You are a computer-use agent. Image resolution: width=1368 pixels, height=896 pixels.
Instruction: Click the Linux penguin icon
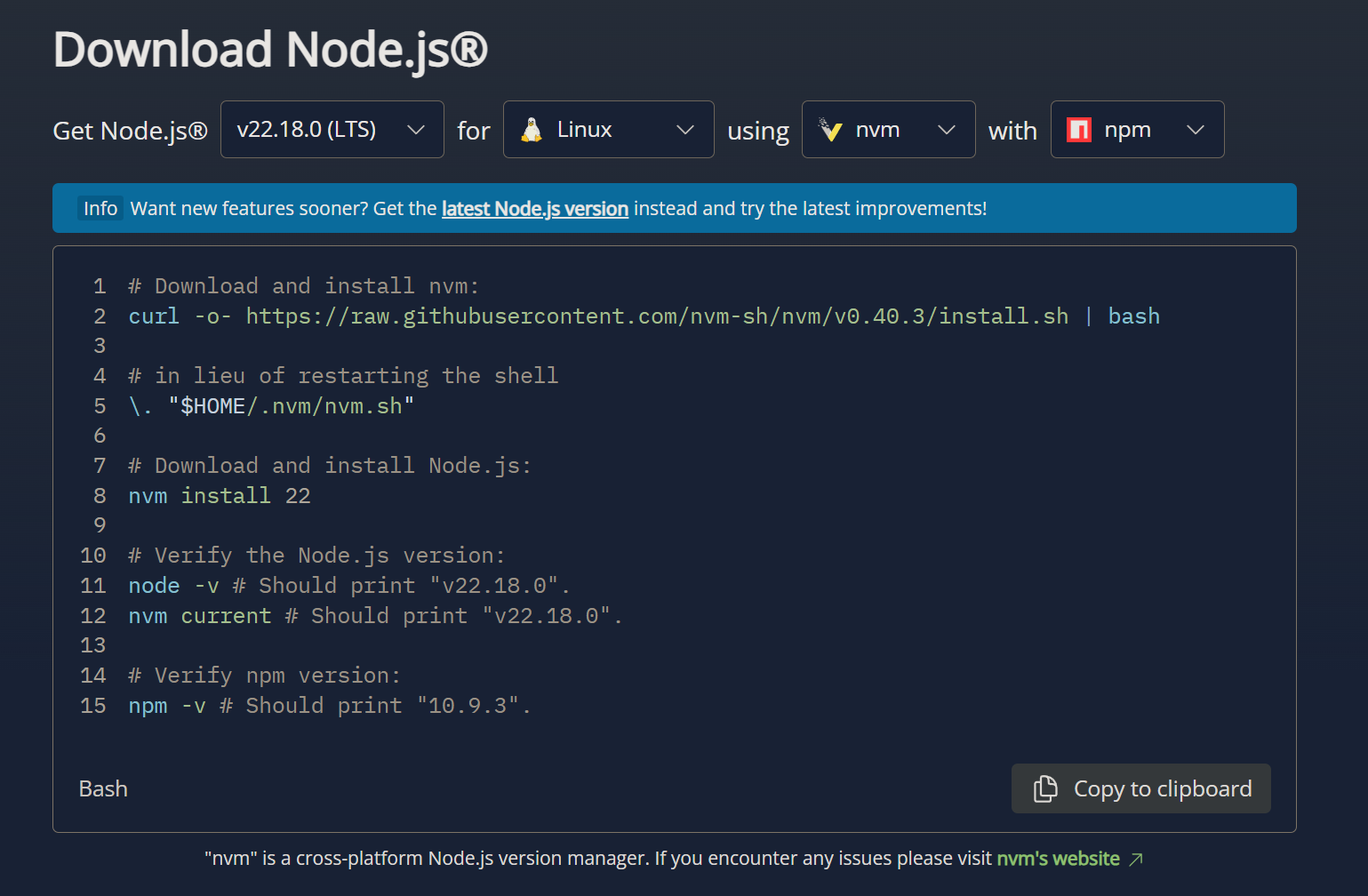(x=532, y=130)
